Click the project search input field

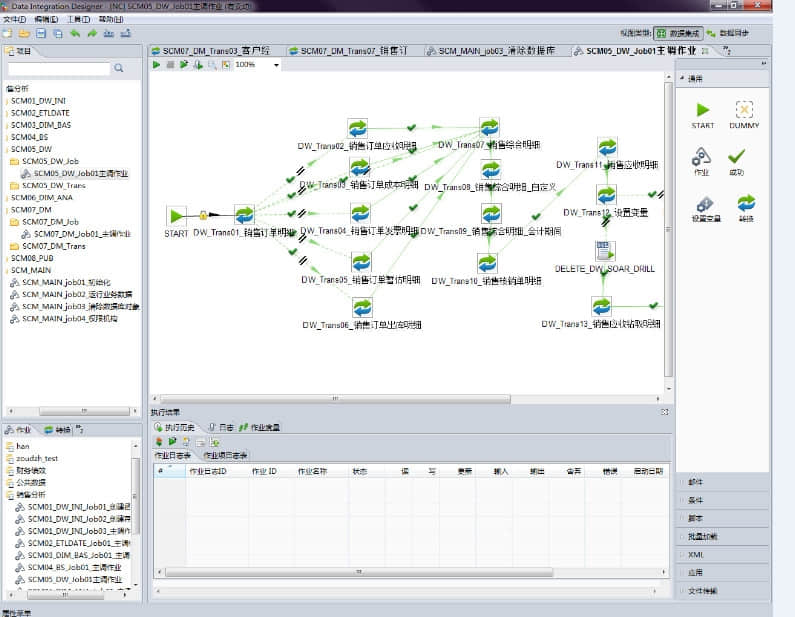coord(58,69)
